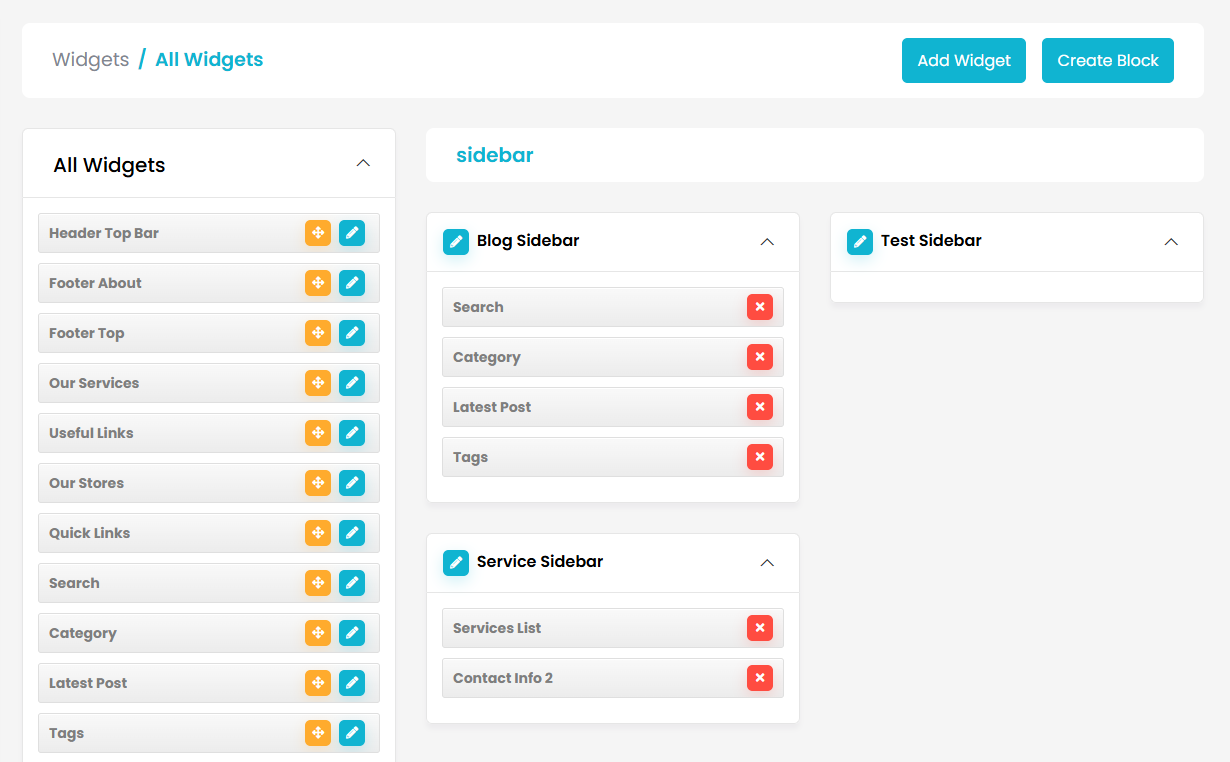Screen dimensions: 1230x762
Task: Click the Create Block button
Action: coord(1107,60)
